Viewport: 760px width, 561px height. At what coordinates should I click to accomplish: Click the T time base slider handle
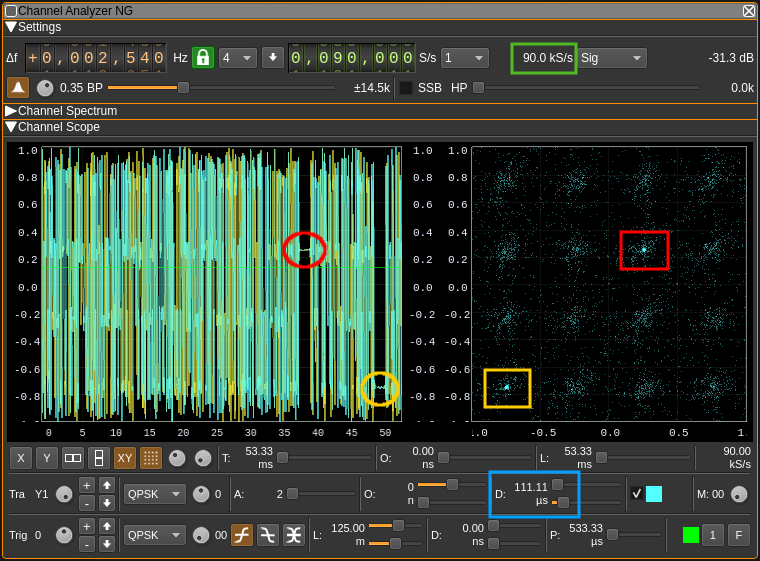click(x=282, y=458)
